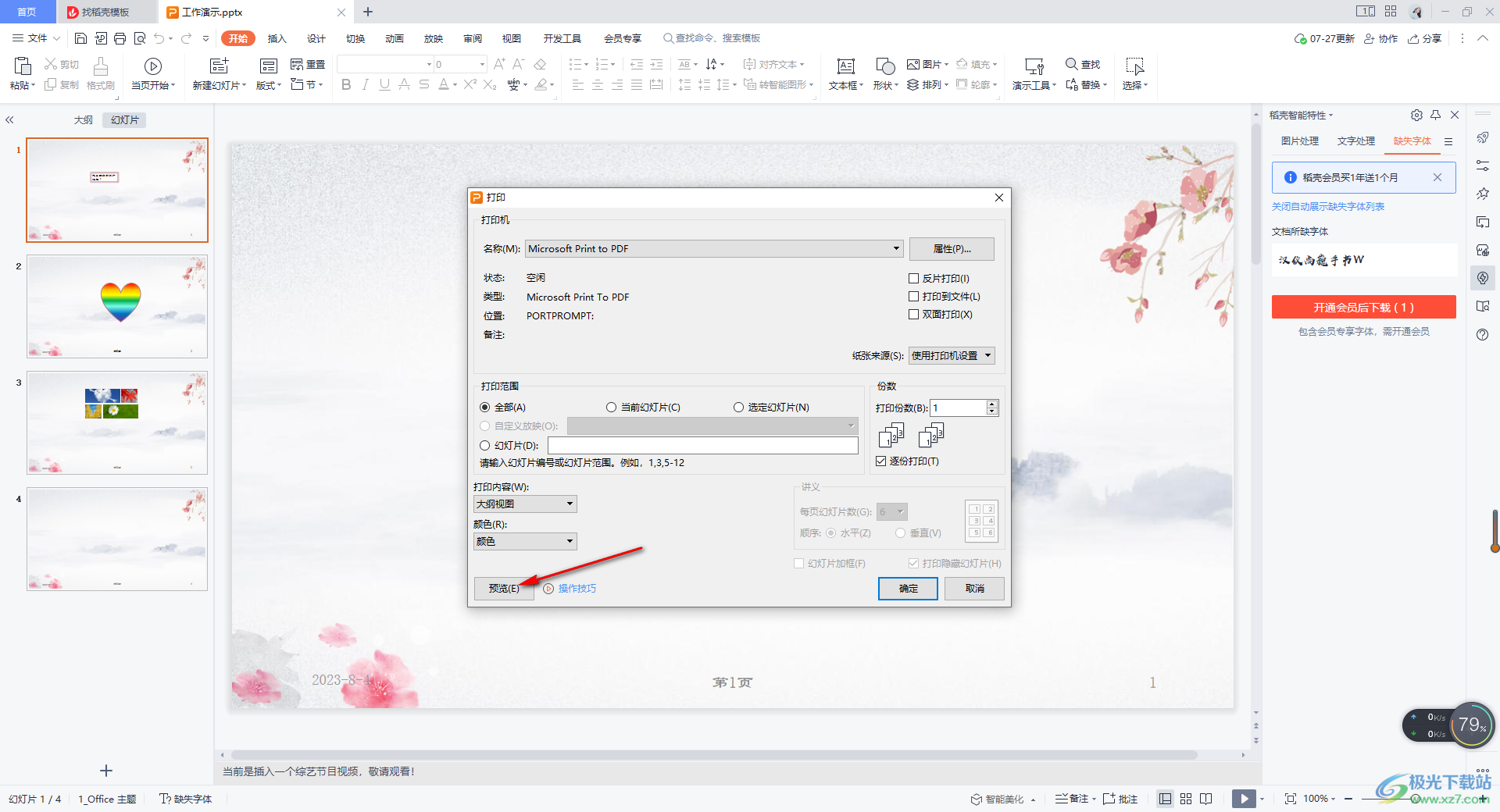Collapse the slide thumbnail pane chevrons

click(x=9, y=120)
